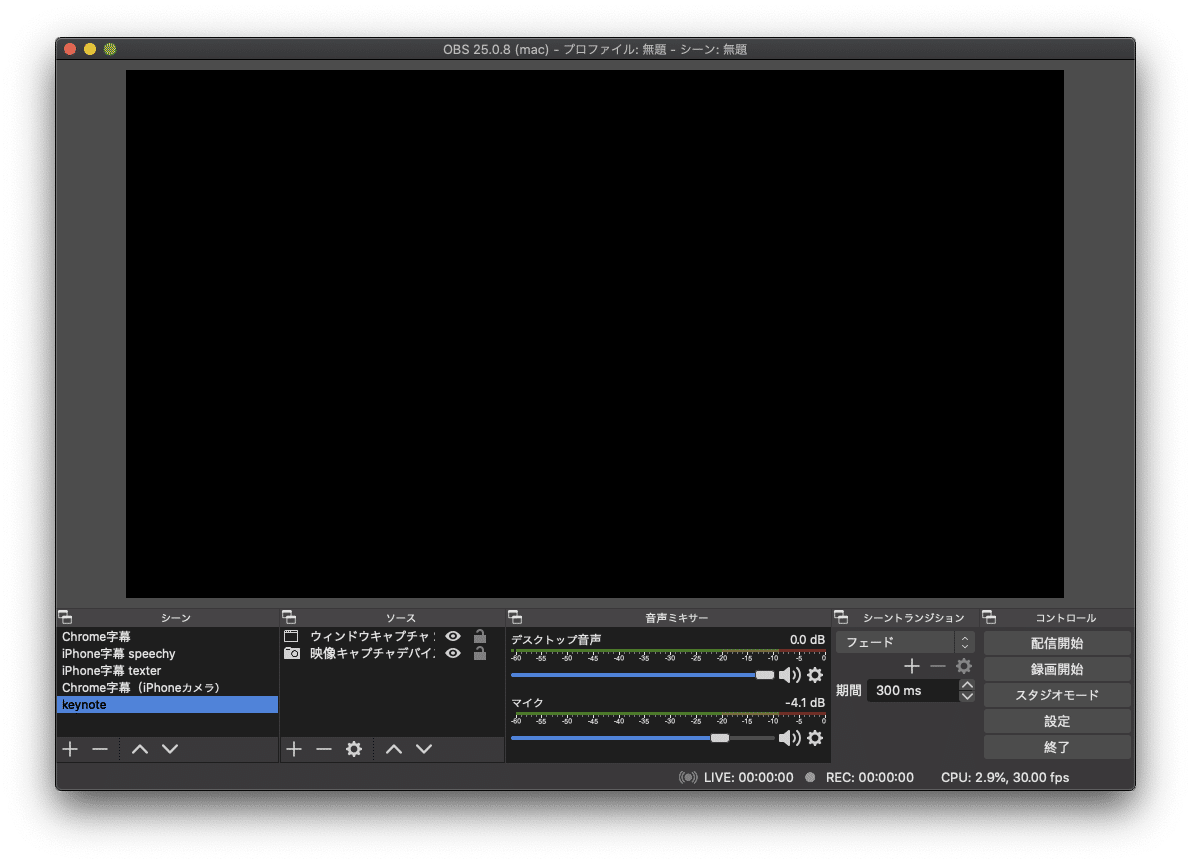Click 終了 to exit OBS
The height and width of the screenshot is (864, 1191).
pos(1057,747)
